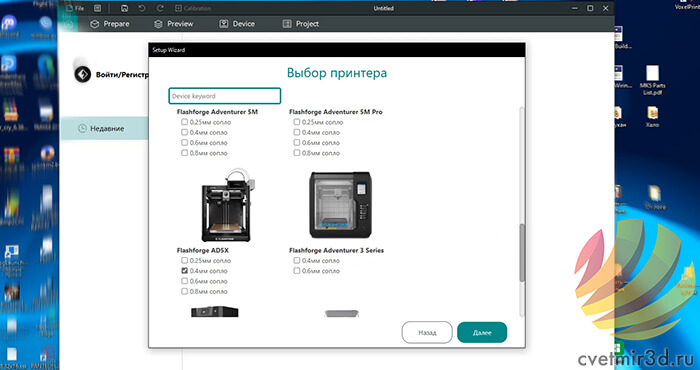Click the redo arrow icon
Image resolution: width=700 pixels, height=370 pixels.
(x=160, y=8)
